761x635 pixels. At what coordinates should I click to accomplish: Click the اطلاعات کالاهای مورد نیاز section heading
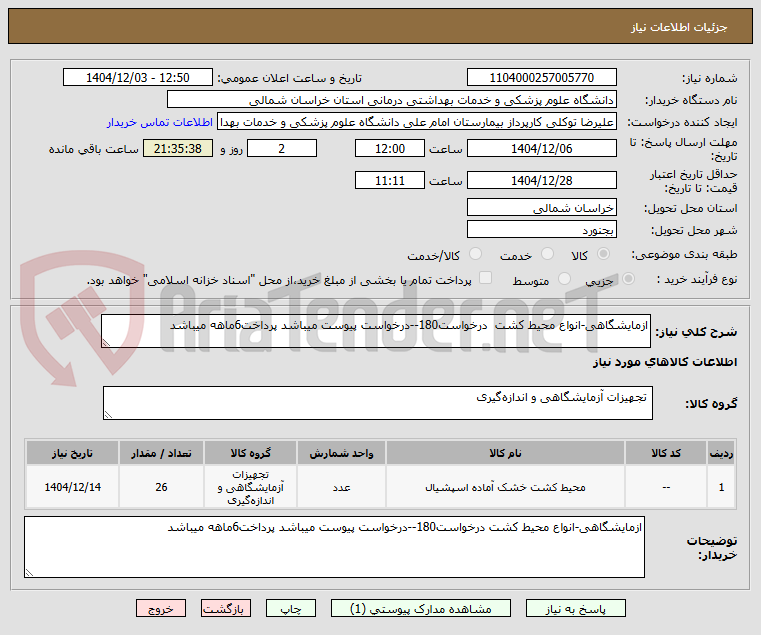665,362
